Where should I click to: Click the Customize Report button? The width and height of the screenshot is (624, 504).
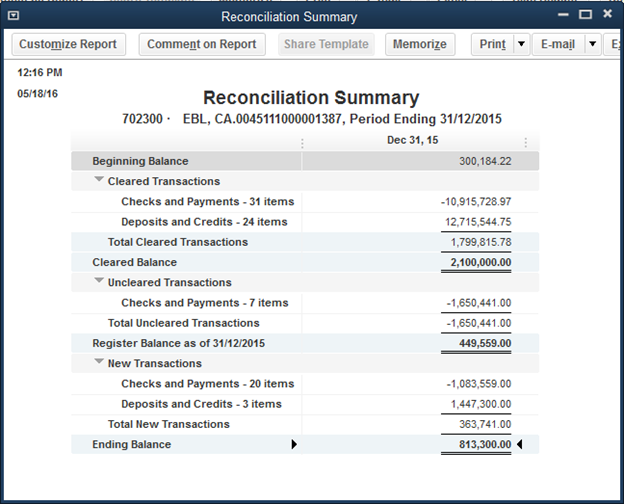pos(68,44)
